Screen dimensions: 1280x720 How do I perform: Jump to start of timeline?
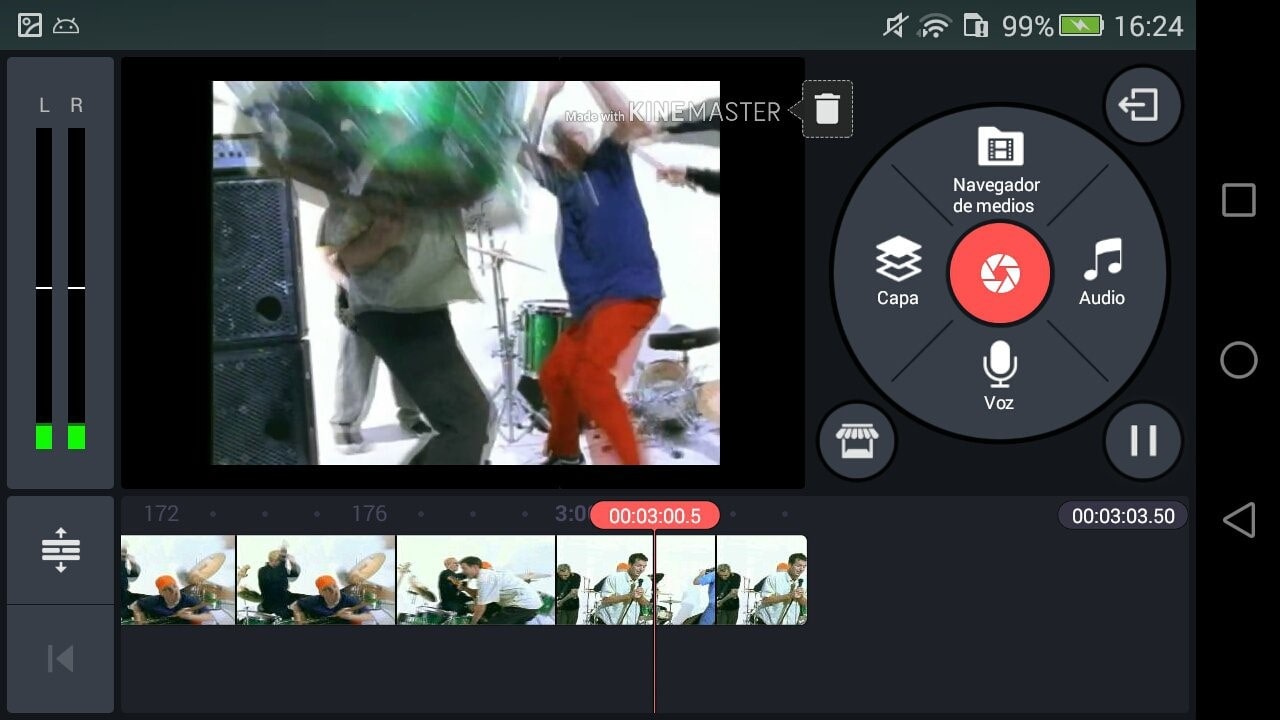[x=60, y=659]
